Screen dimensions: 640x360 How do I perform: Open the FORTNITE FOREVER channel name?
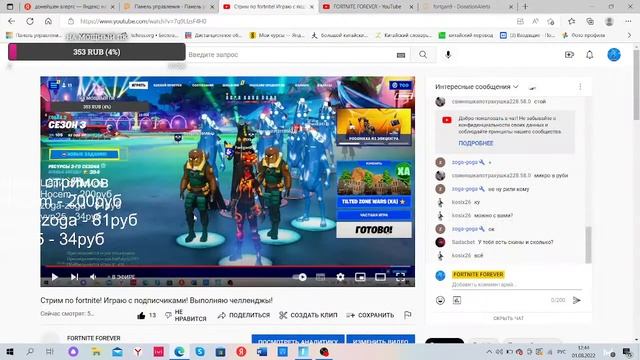click(x=93, y=338)
